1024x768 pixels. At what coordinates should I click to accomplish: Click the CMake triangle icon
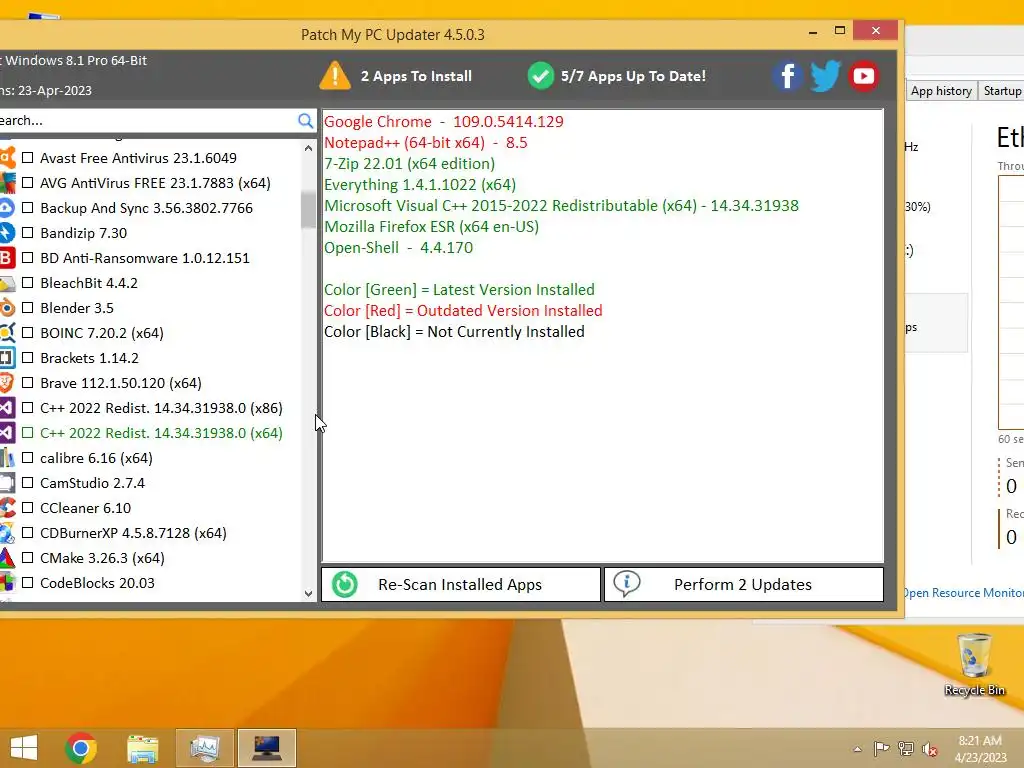click(x=7, y=558)
